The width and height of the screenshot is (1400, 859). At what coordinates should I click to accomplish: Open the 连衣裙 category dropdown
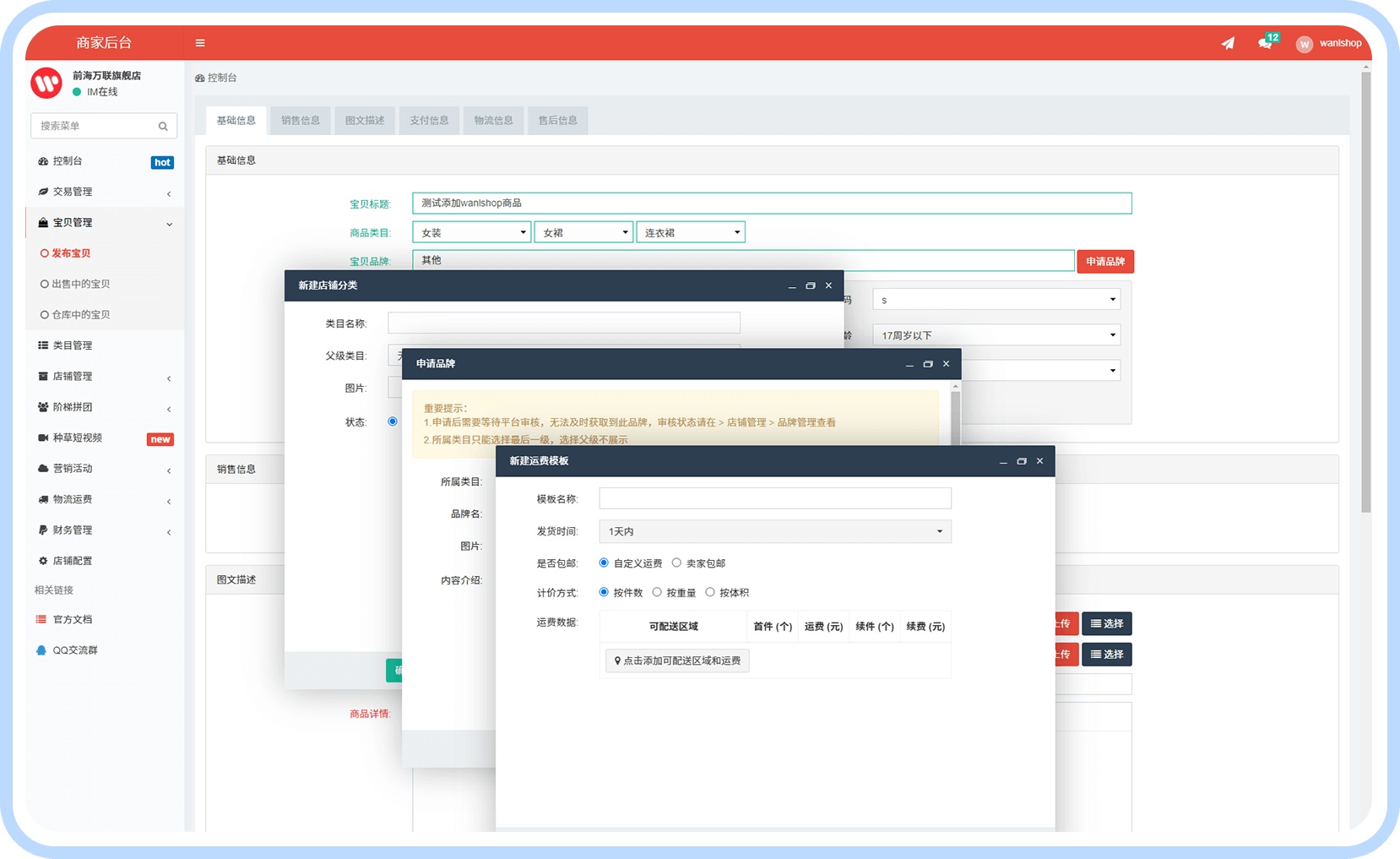coord(690,232)
